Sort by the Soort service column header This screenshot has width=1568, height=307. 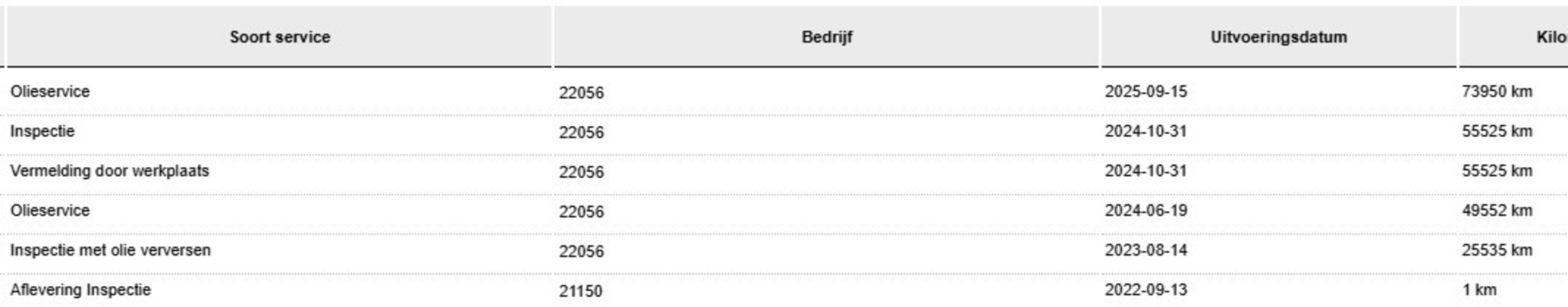pyautogui.click(x=279, y=37)
